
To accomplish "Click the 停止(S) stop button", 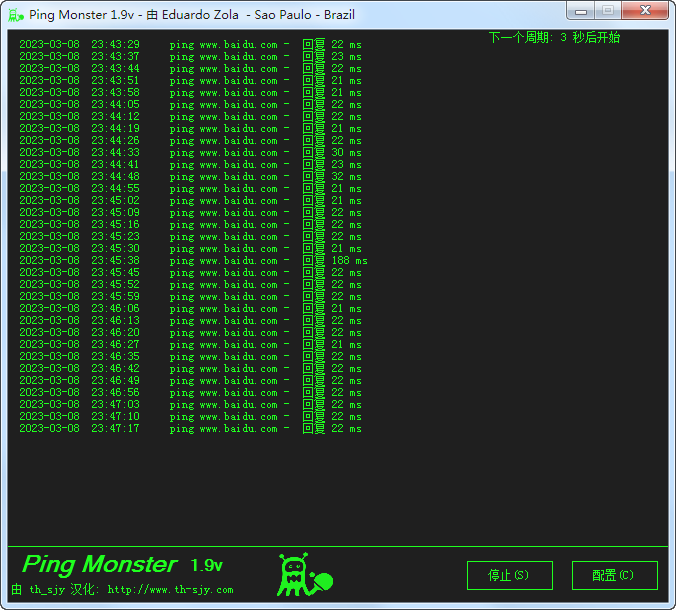I will pyautogui.click(x=509, y=576).
